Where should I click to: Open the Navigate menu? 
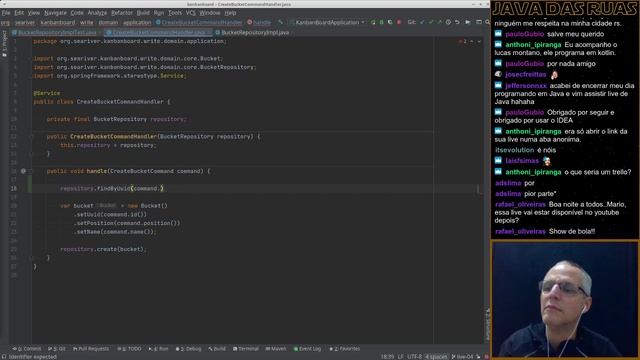click(55, 13)
